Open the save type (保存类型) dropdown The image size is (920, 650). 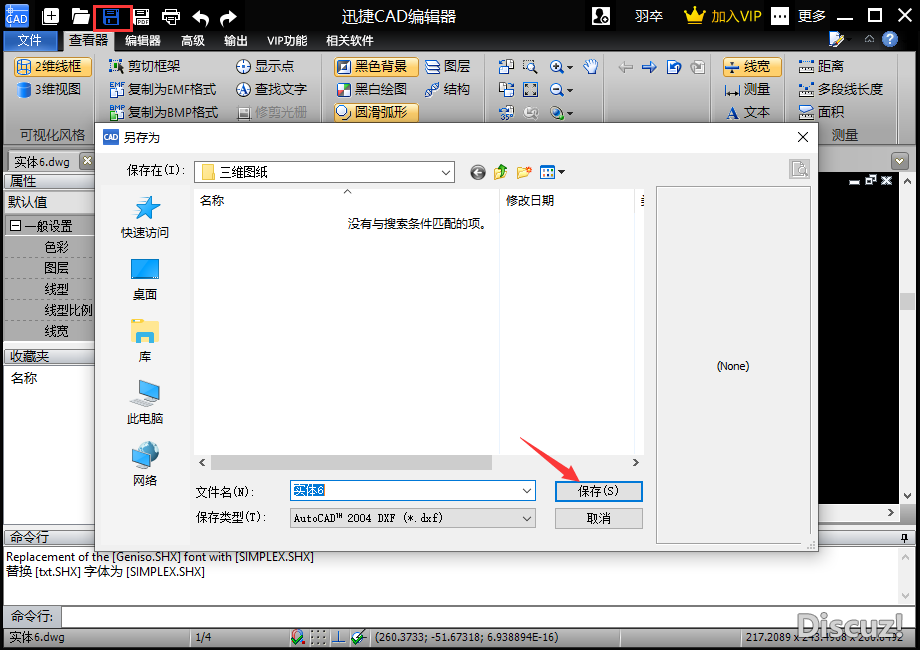pyautogui.click(x=527, y=518)
